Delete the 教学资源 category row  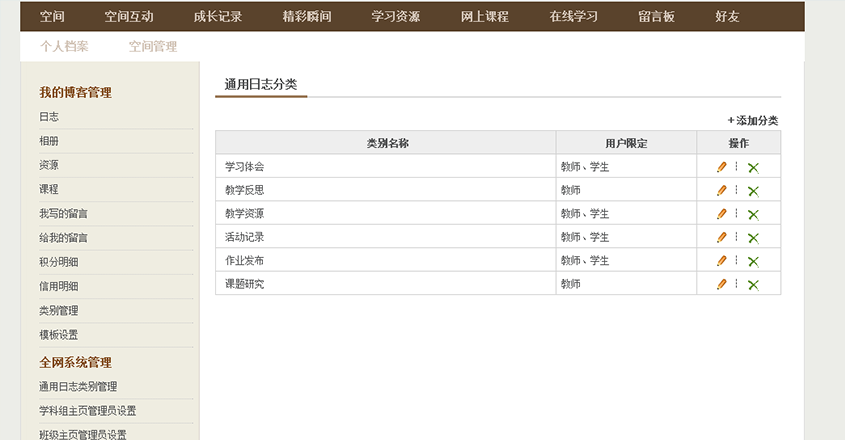[x=753, y=215]
